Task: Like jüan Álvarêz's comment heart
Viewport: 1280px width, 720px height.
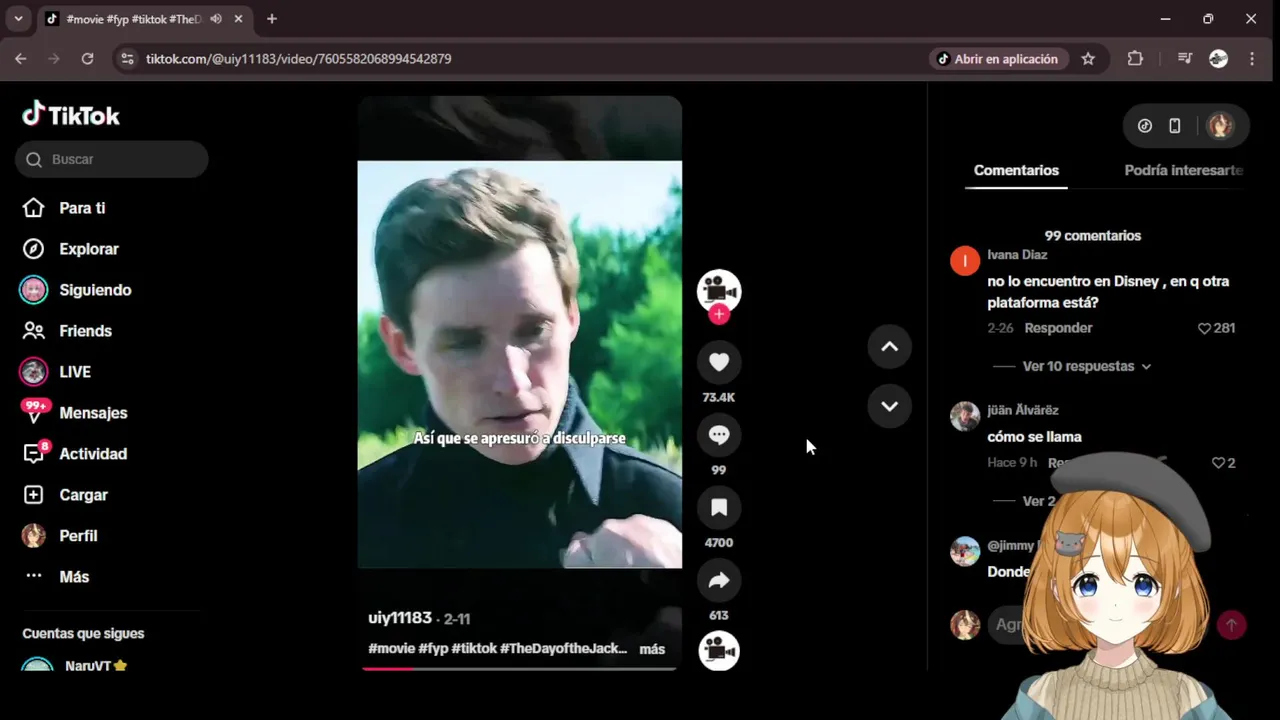Action: click(1218, 463)
